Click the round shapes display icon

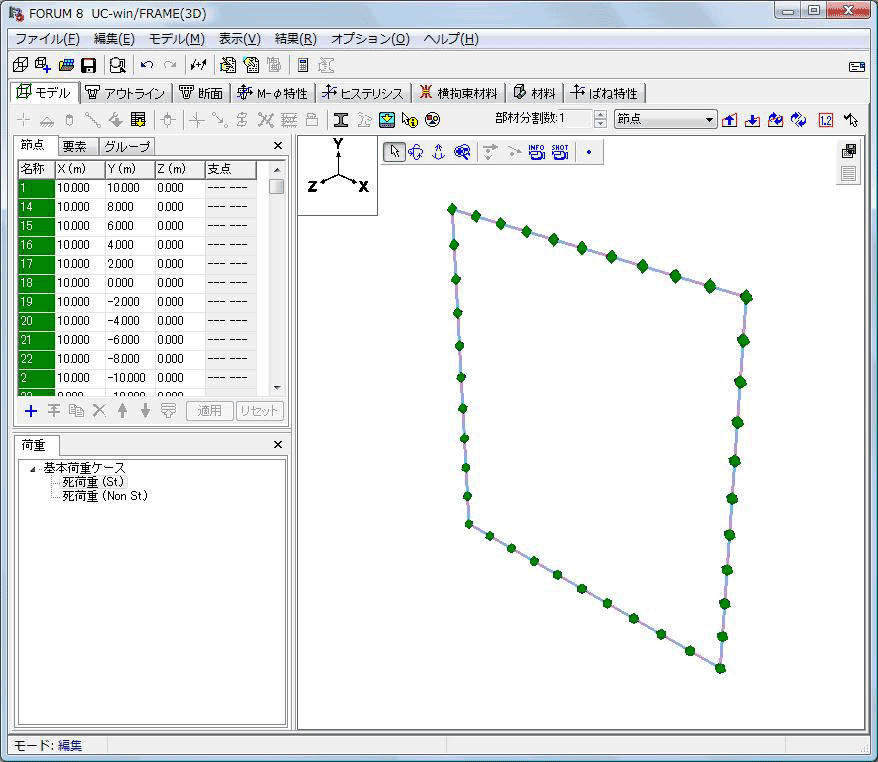coord(432,120)
